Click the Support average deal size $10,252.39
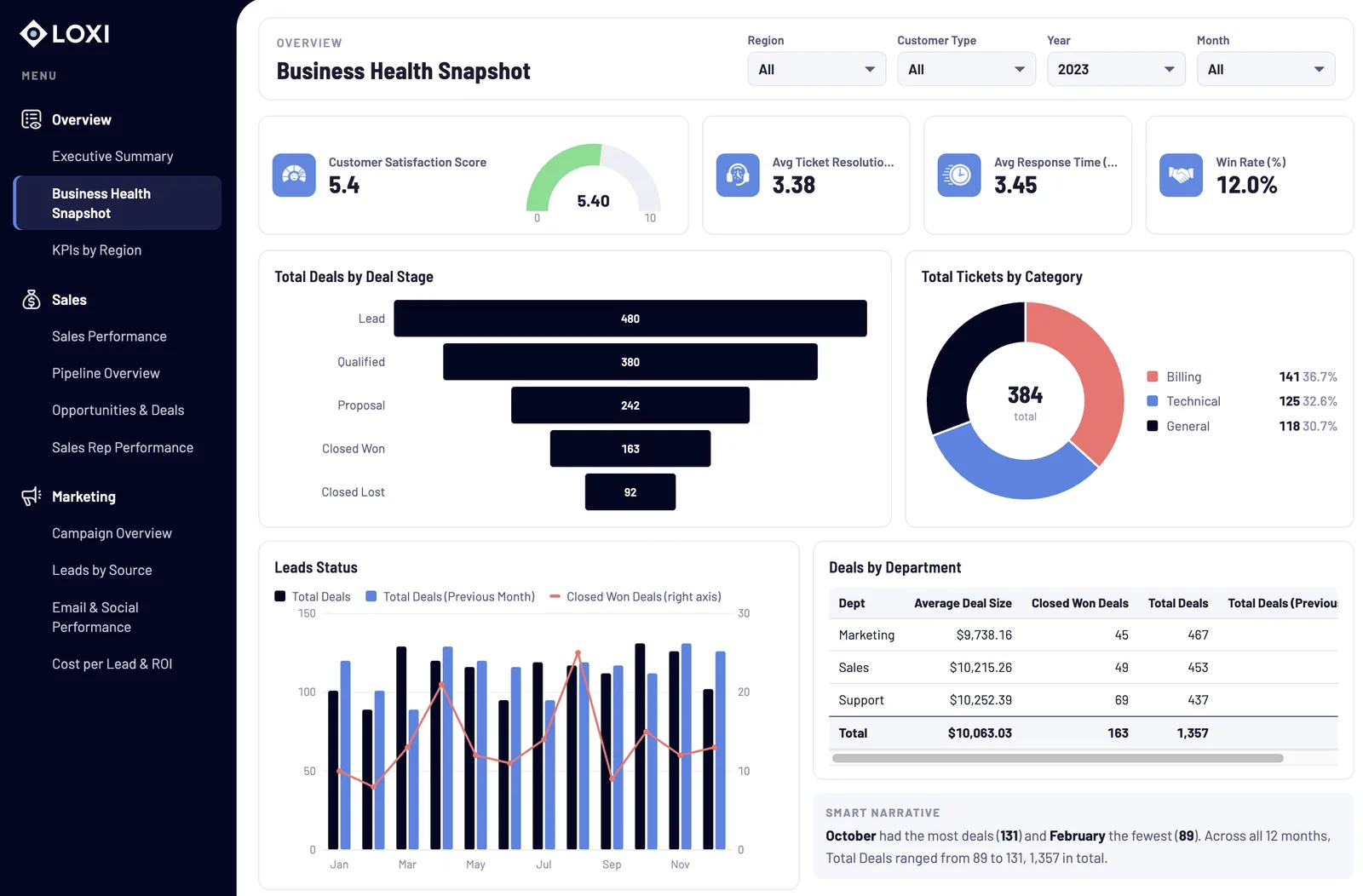 [x=981, y=700]
